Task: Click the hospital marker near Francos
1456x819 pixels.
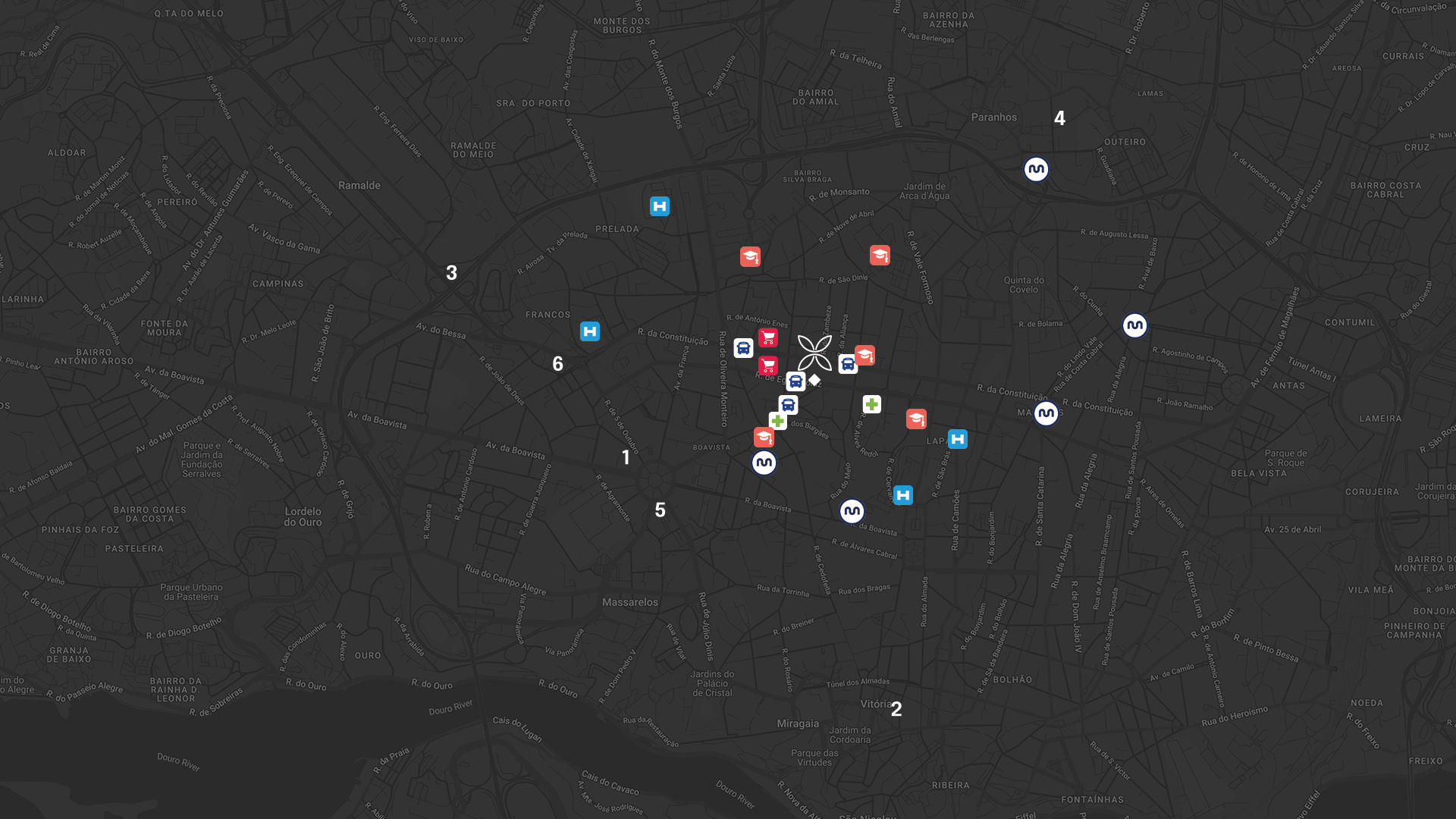Action: tap(590, 331)
